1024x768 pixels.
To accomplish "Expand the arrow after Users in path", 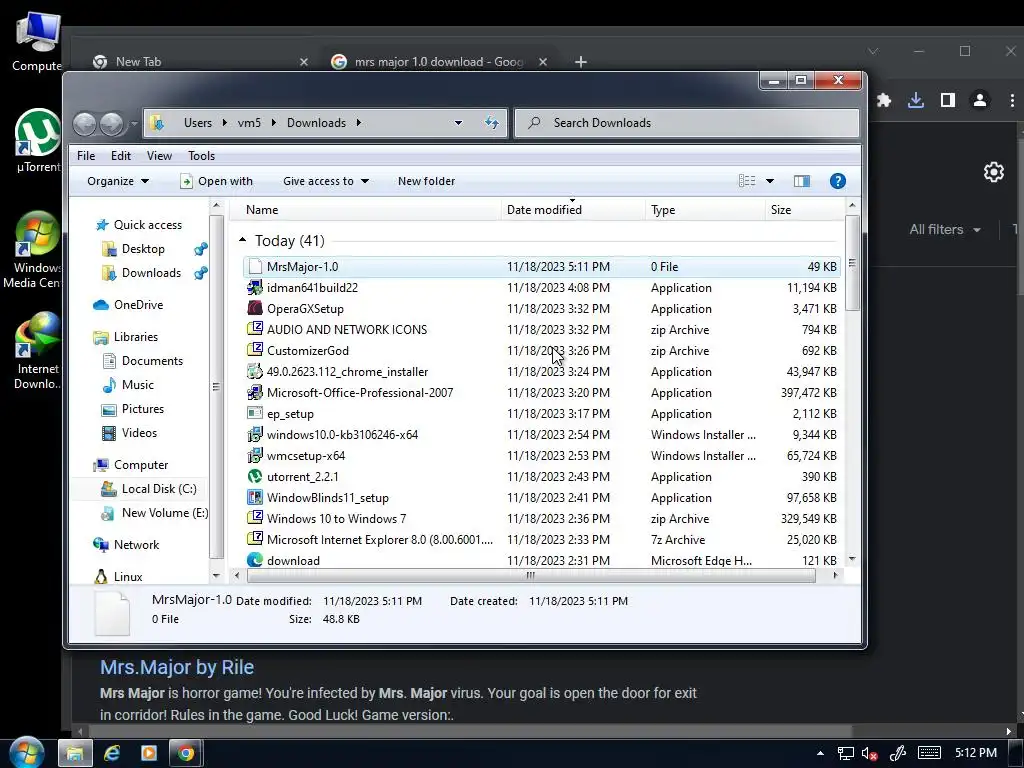I will coord(225,123).
